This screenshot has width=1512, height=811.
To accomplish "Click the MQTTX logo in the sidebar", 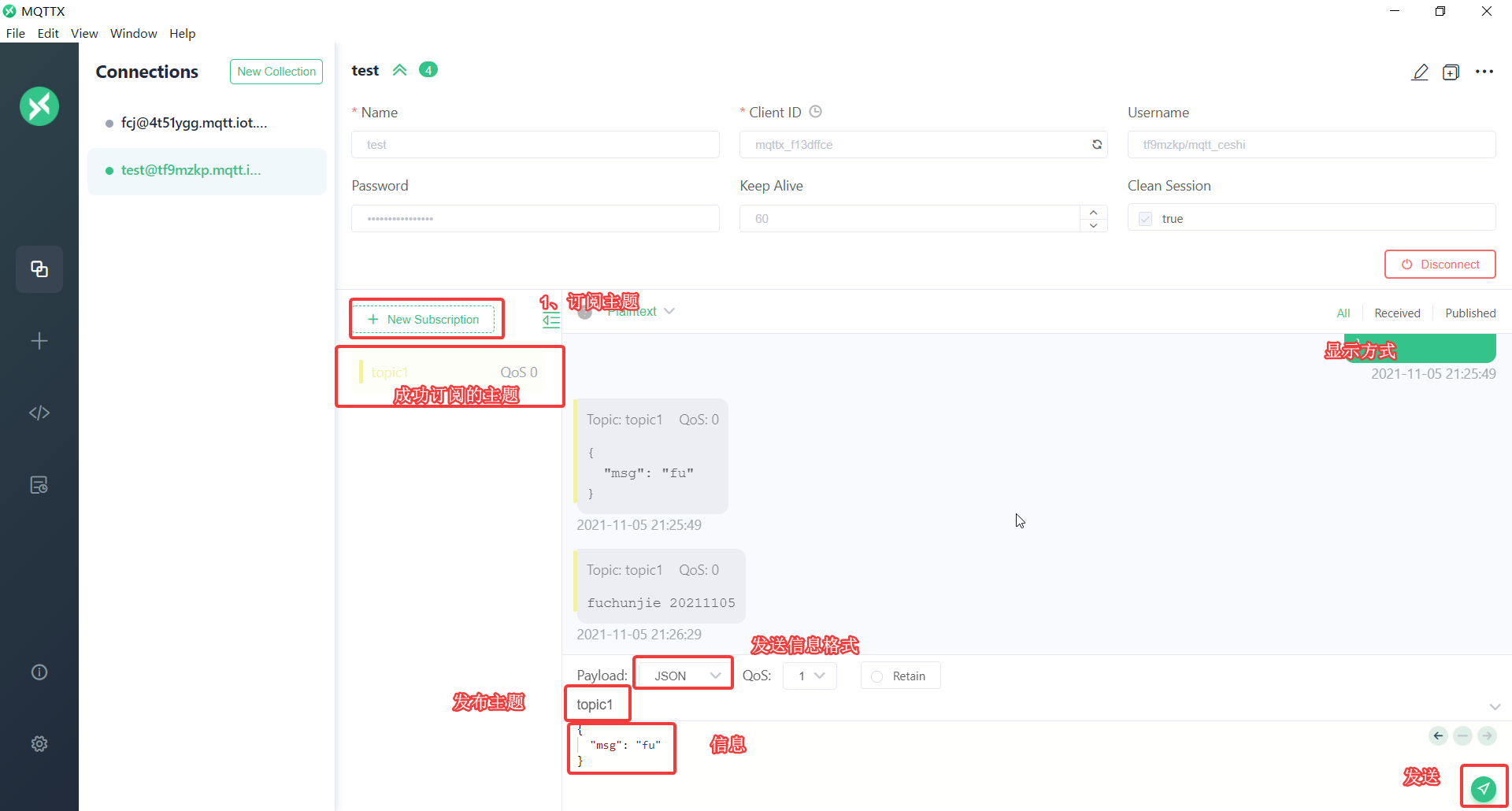I will pos(39,106).
